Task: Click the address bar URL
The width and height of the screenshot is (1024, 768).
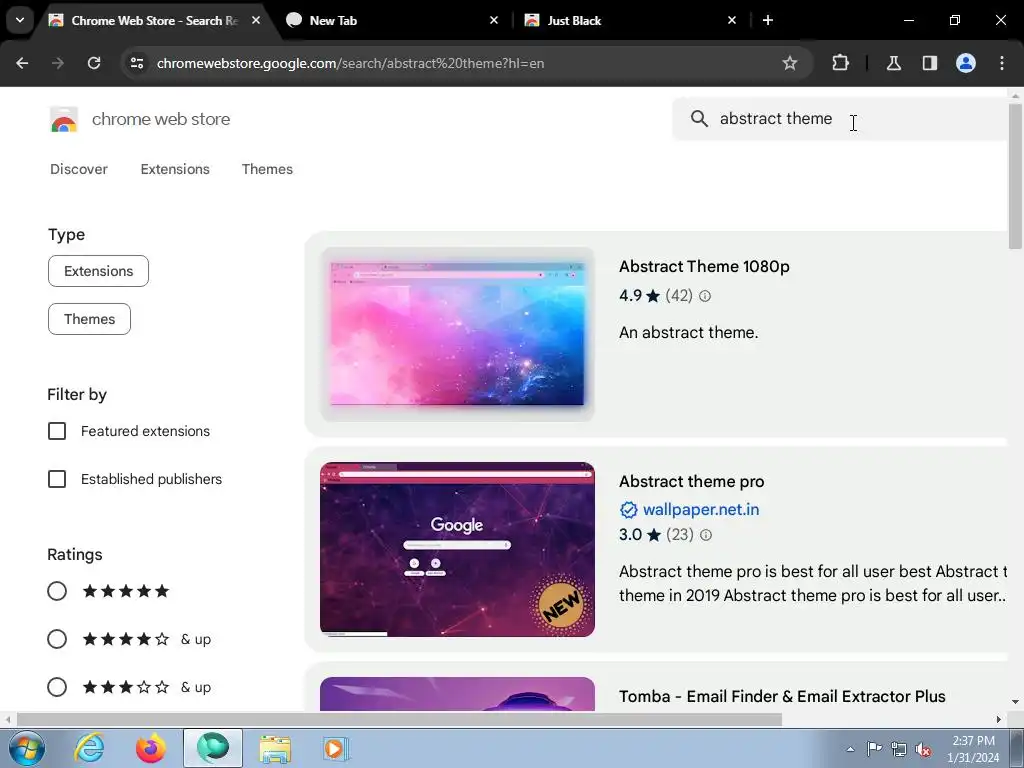Action: [350, 63]
